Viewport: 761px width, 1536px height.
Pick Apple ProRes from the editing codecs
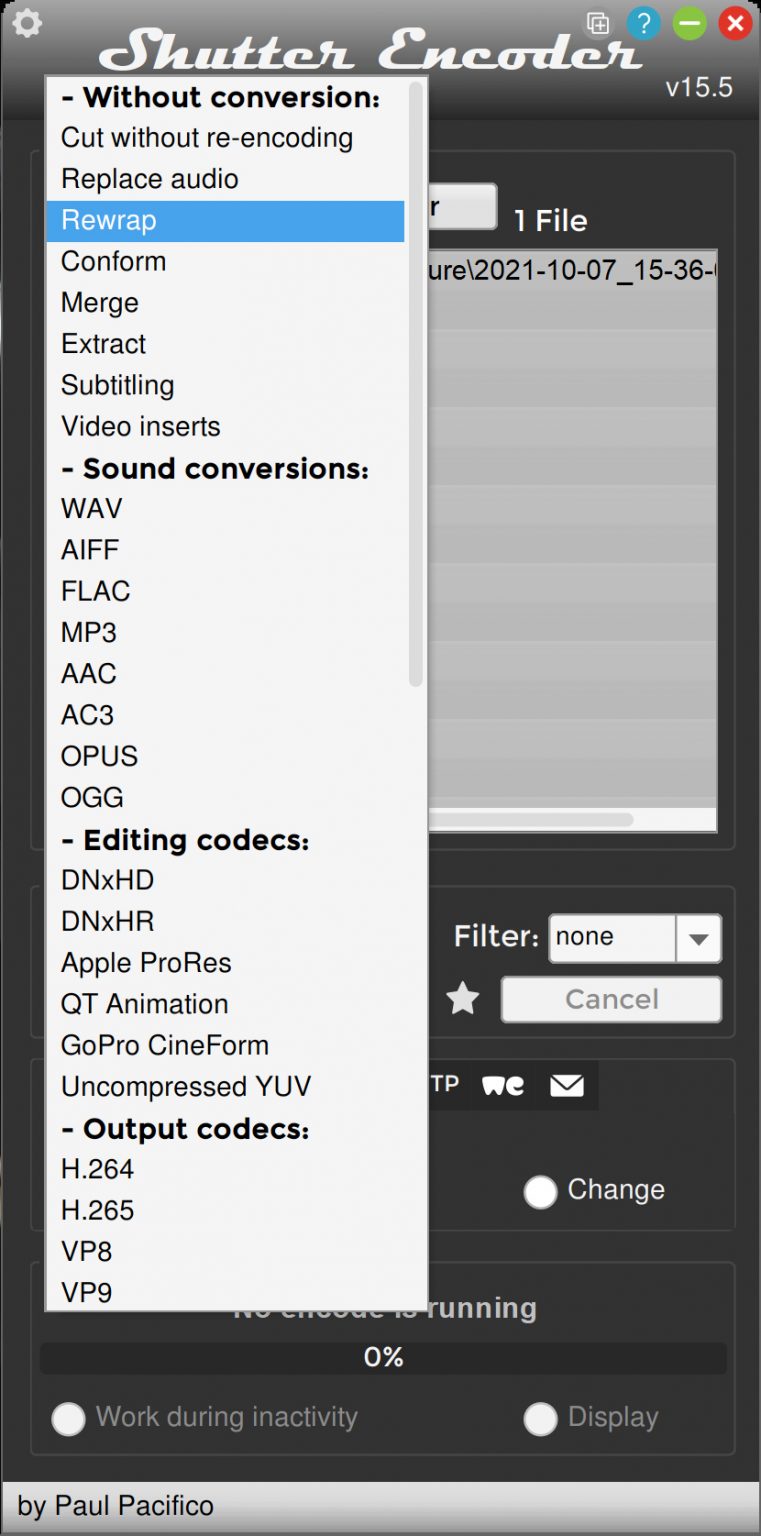coord(146,963)
